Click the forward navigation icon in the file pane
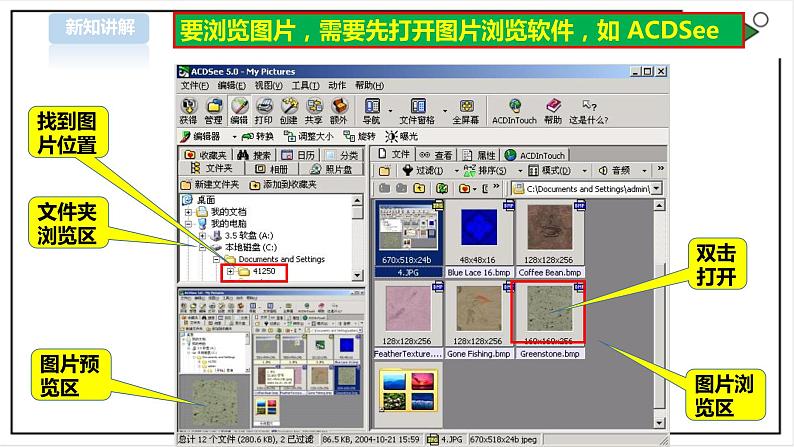Image resolution: width=794 pixels, height=447 pixels. pyautogui.click(x=402, y=188)
